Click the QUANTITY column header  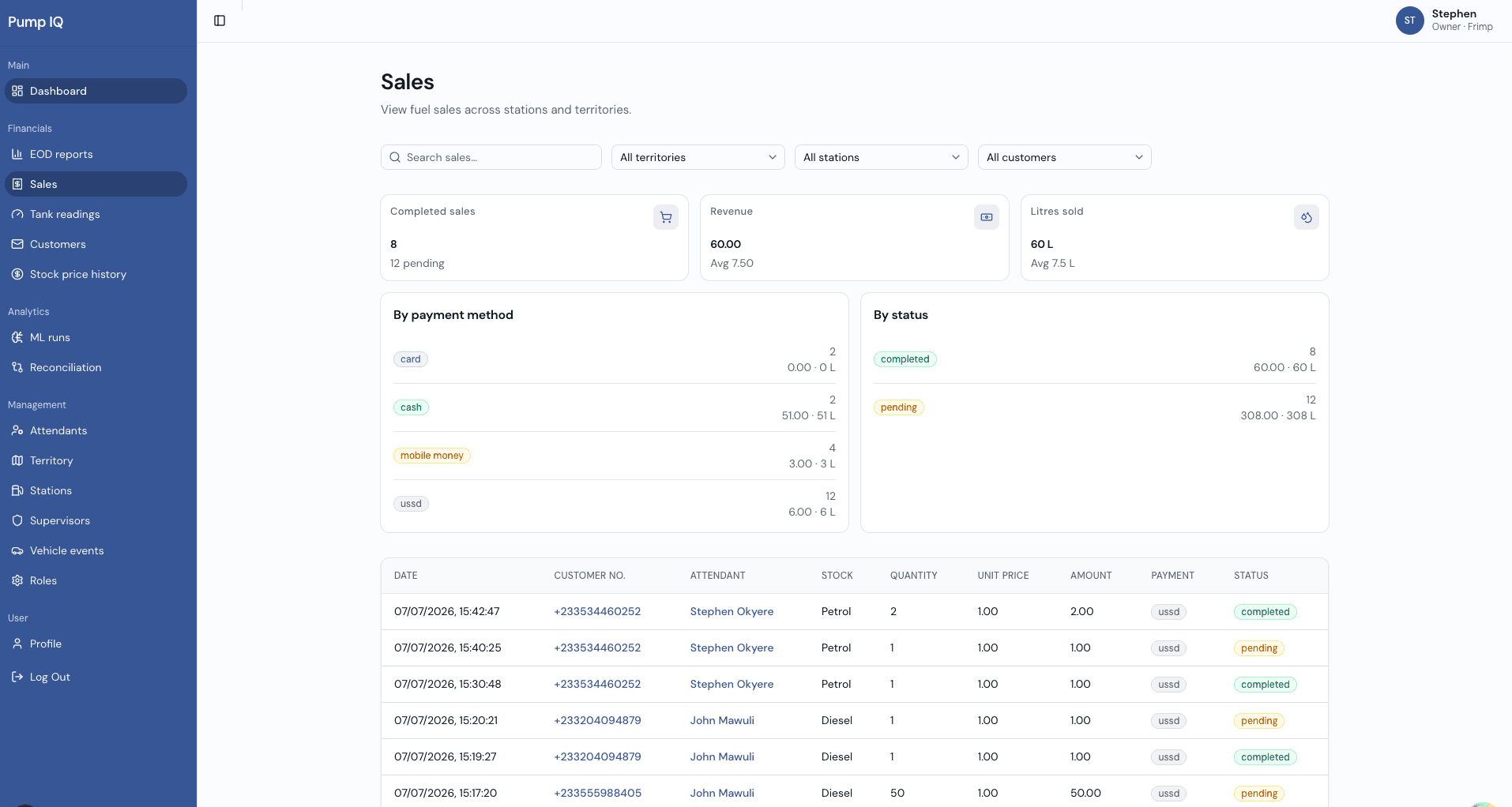click(x=914, y=576)
